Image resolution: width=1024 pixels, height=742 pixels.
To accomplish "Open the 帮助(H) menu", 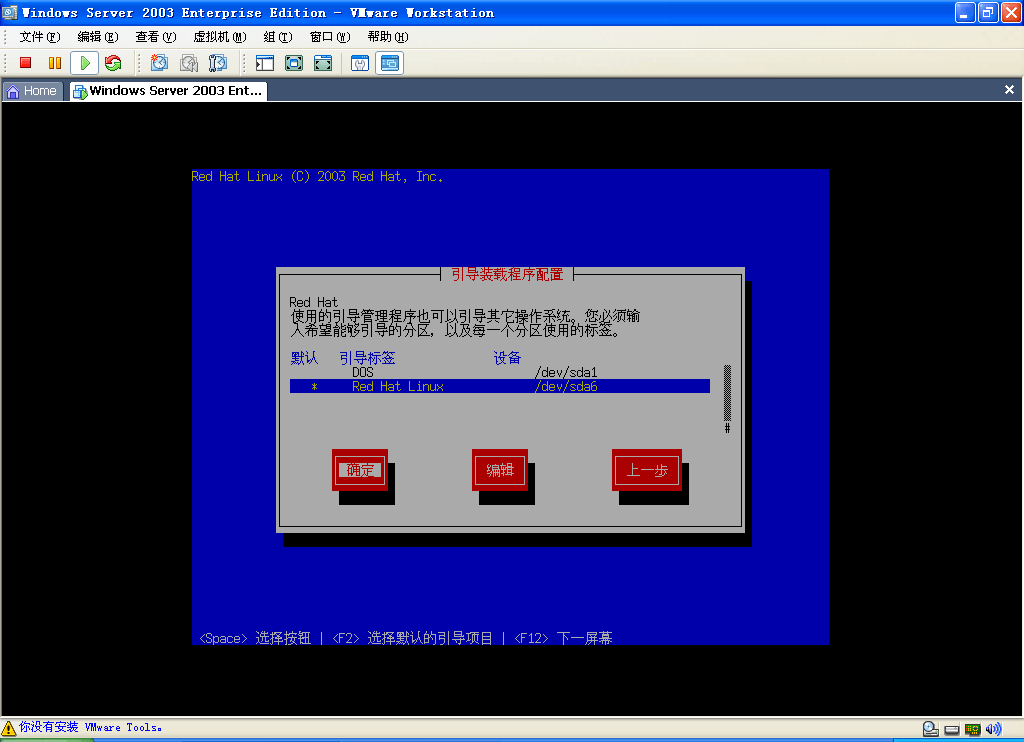I will (388, 37).
